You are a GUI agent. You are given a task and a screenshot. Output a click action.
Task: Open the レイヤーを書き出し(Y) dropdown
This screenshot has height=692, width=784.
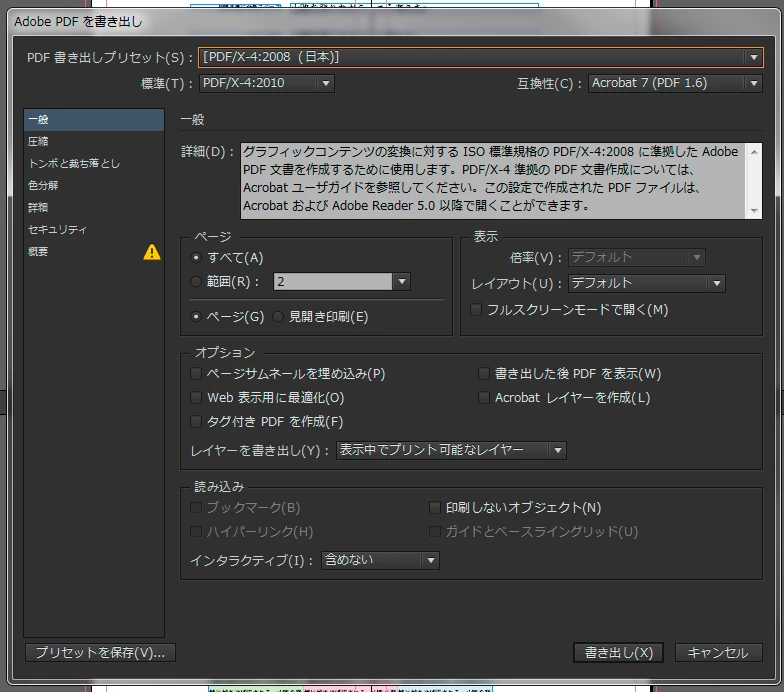[x=451, y=450]
